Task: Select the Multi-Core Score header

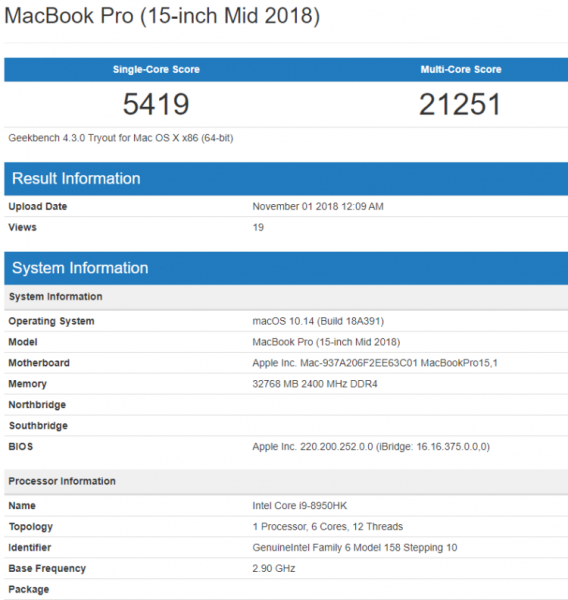Action: click(x=461, y=69)
